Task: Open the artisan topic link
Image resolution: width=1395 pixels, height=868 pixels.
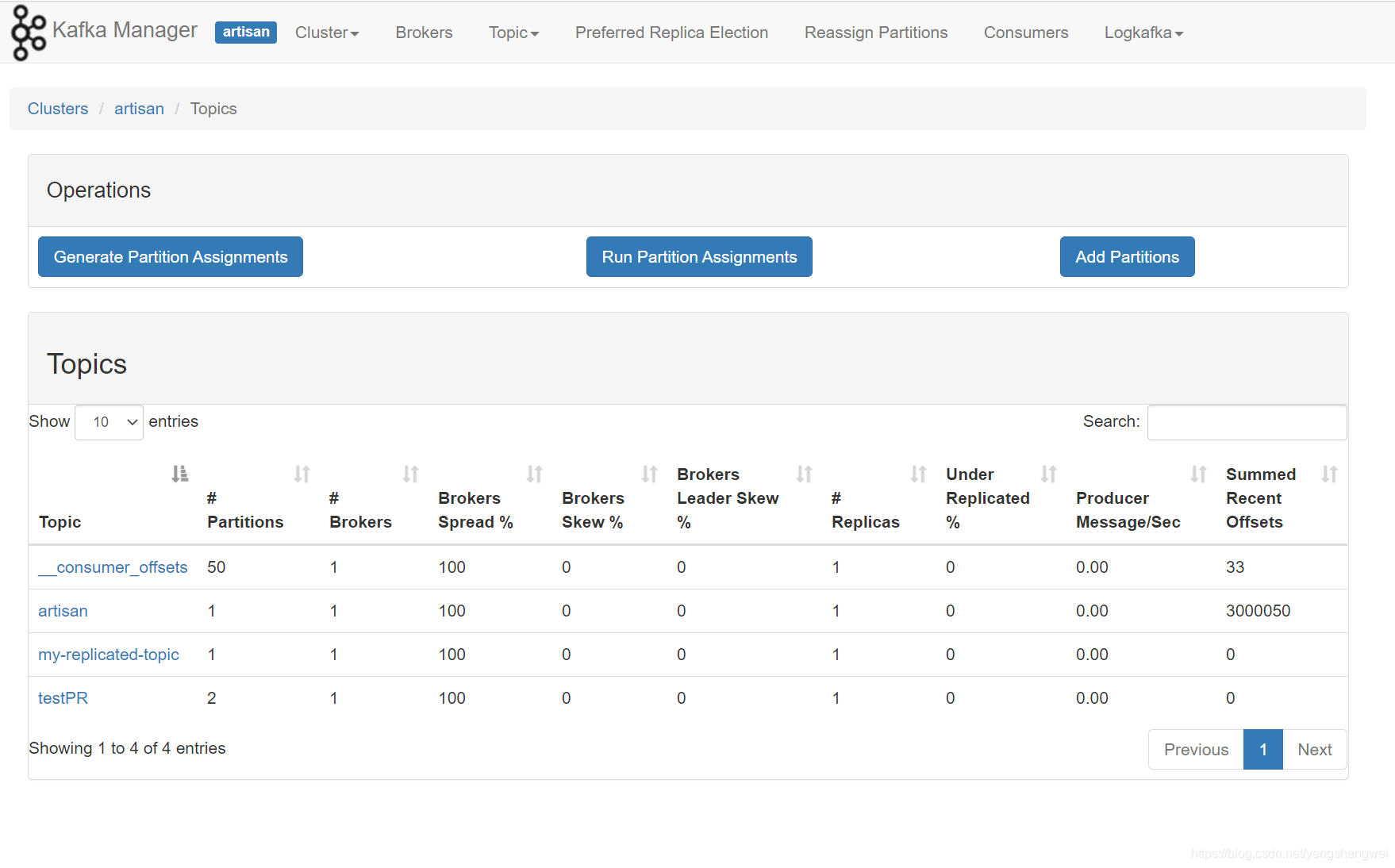Action: pos(63,611)
